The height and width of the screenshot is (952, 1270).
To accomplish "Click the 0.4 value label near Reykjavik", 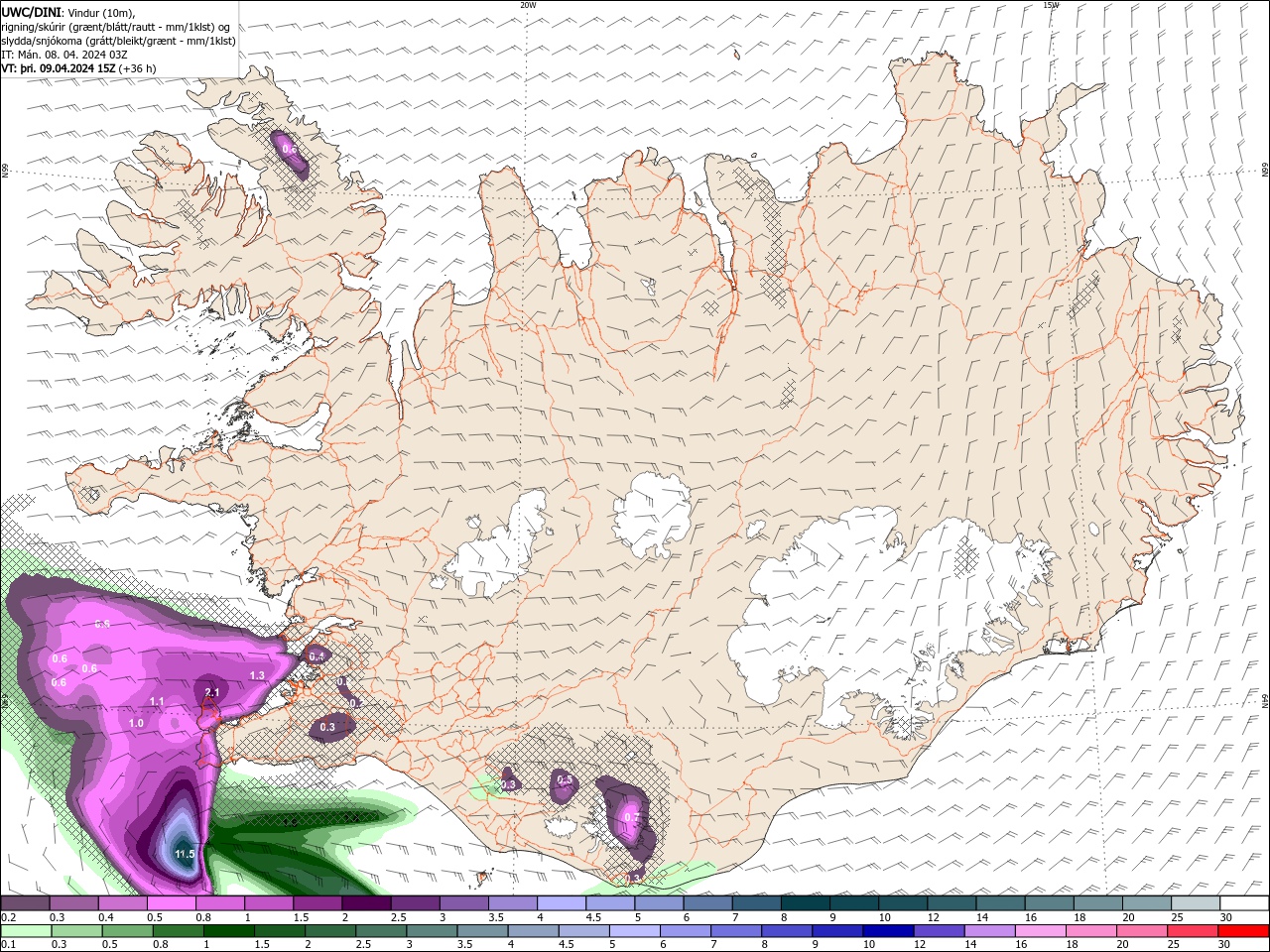I will (x=317, y=655).
